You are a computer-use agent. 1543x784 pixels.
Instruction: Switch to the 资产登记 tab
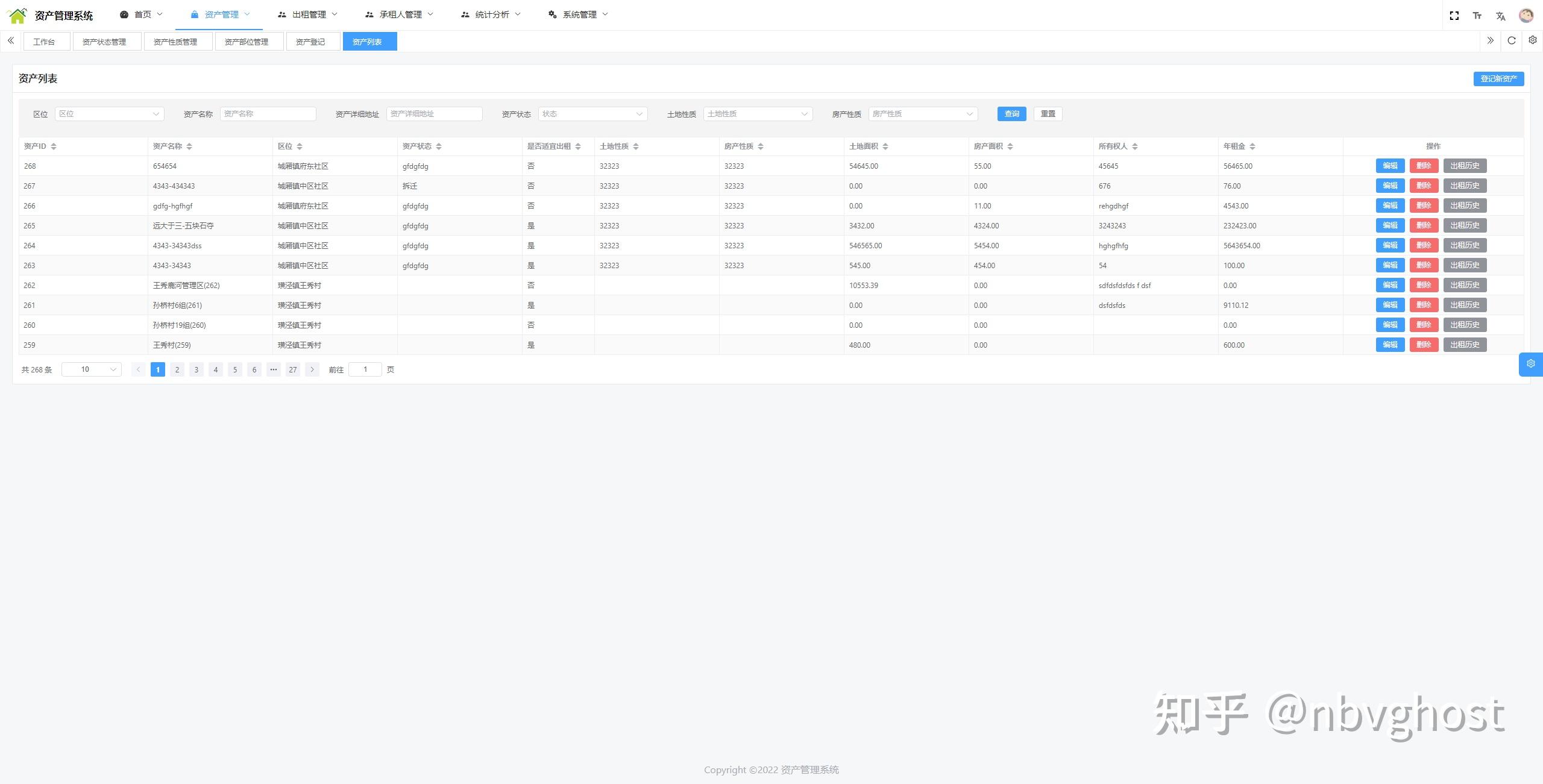(310, 42)
